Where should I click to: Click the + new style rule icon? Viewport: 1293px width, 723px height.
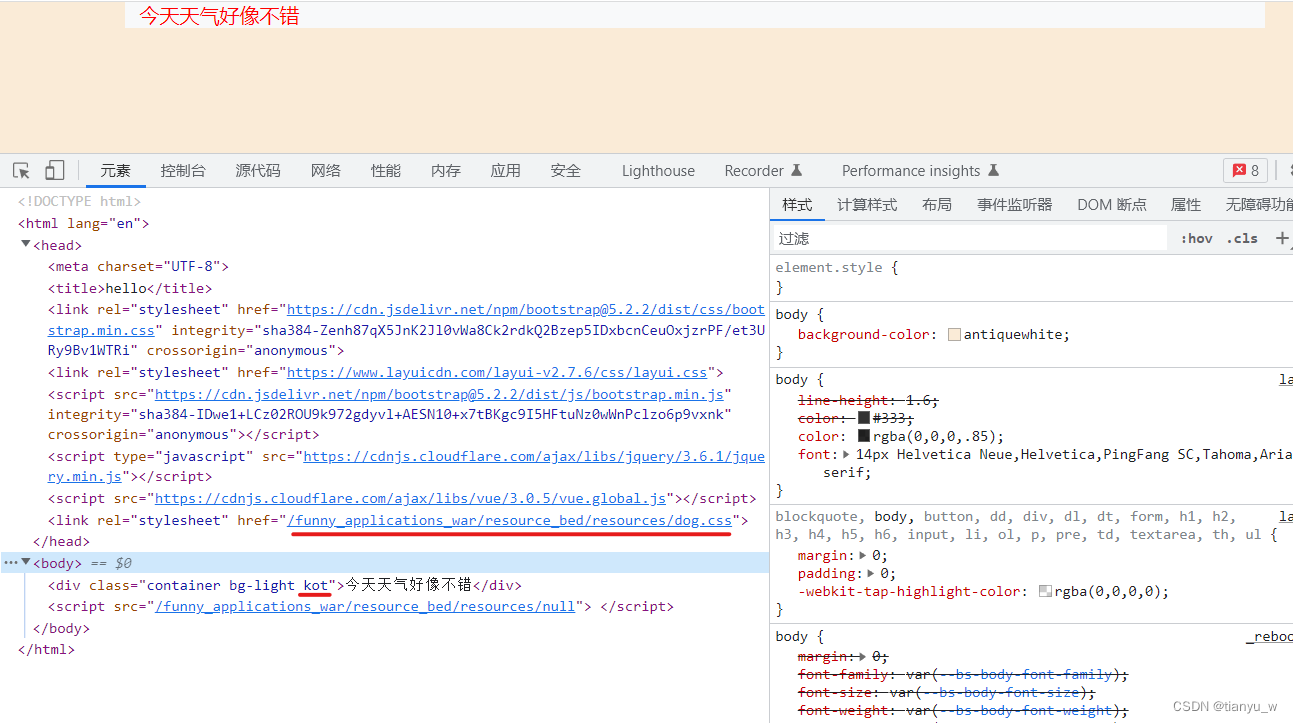coord(1281,238)
